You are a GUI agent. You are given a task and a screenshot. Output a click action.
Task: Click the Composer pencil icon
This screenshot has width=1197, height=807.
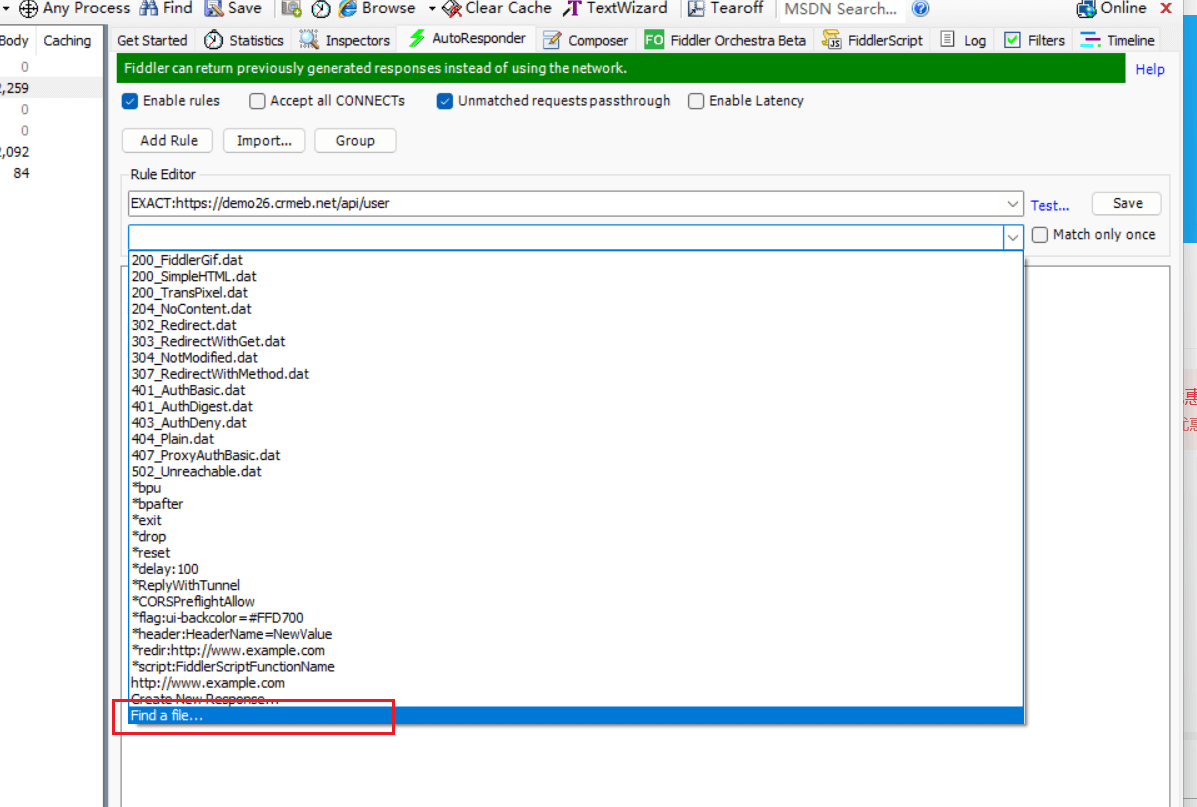coord(552,40)
